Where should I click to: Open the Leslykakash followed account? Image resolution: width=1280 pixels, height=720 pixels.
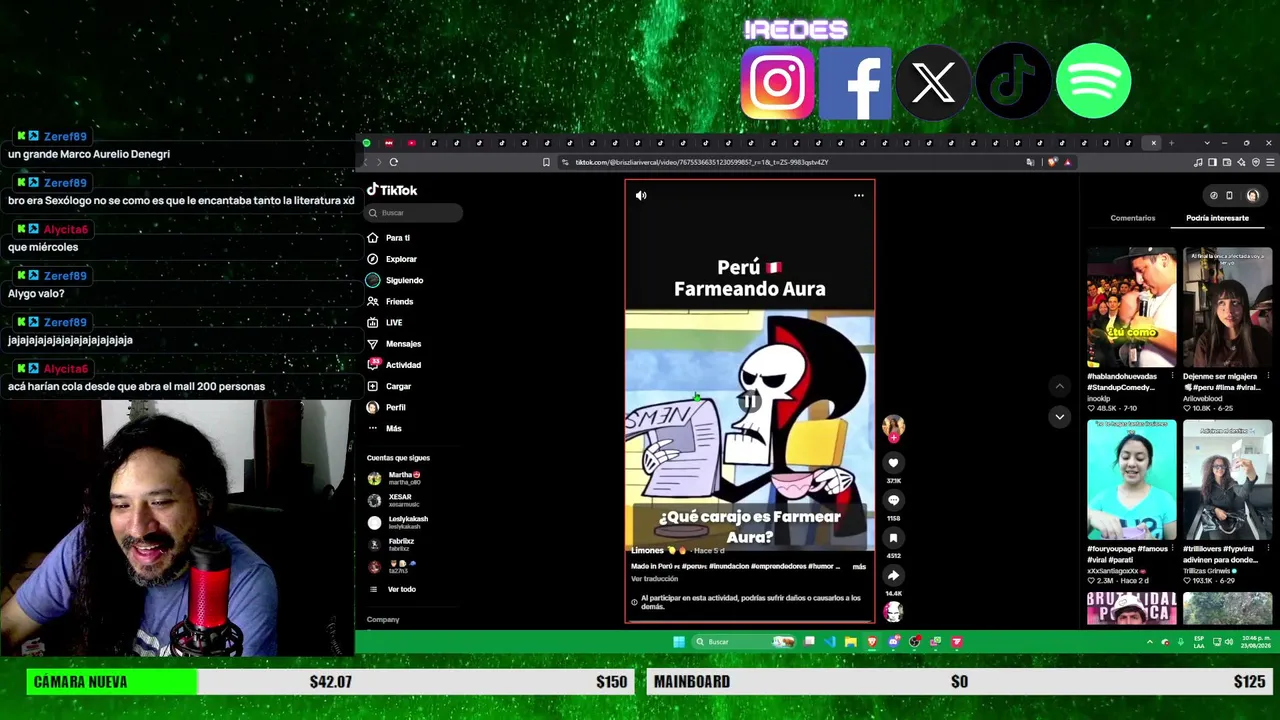[x=398, y=522]
